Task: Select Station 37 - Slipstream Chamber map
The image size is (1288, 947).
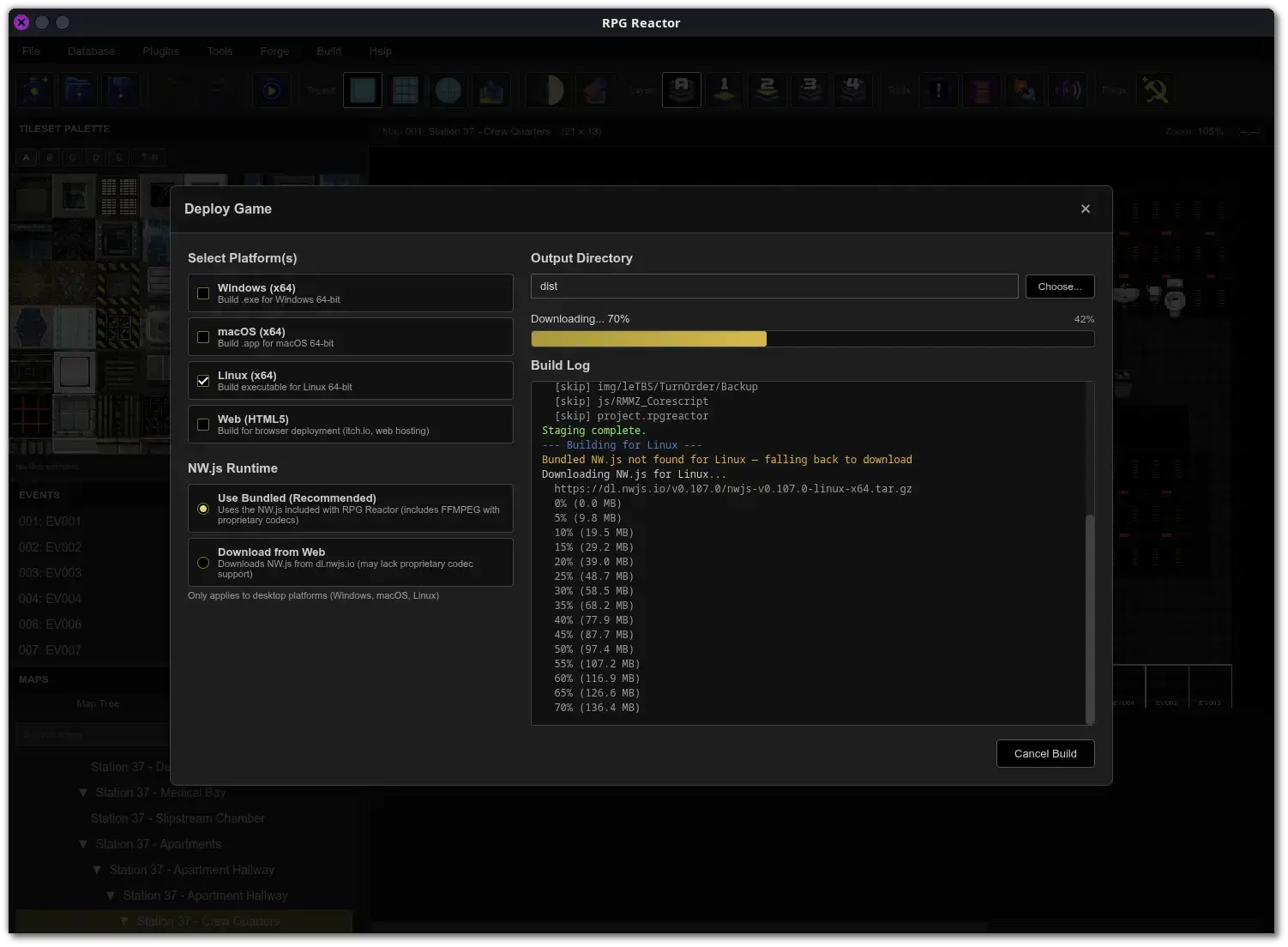Action: (178, 818)
